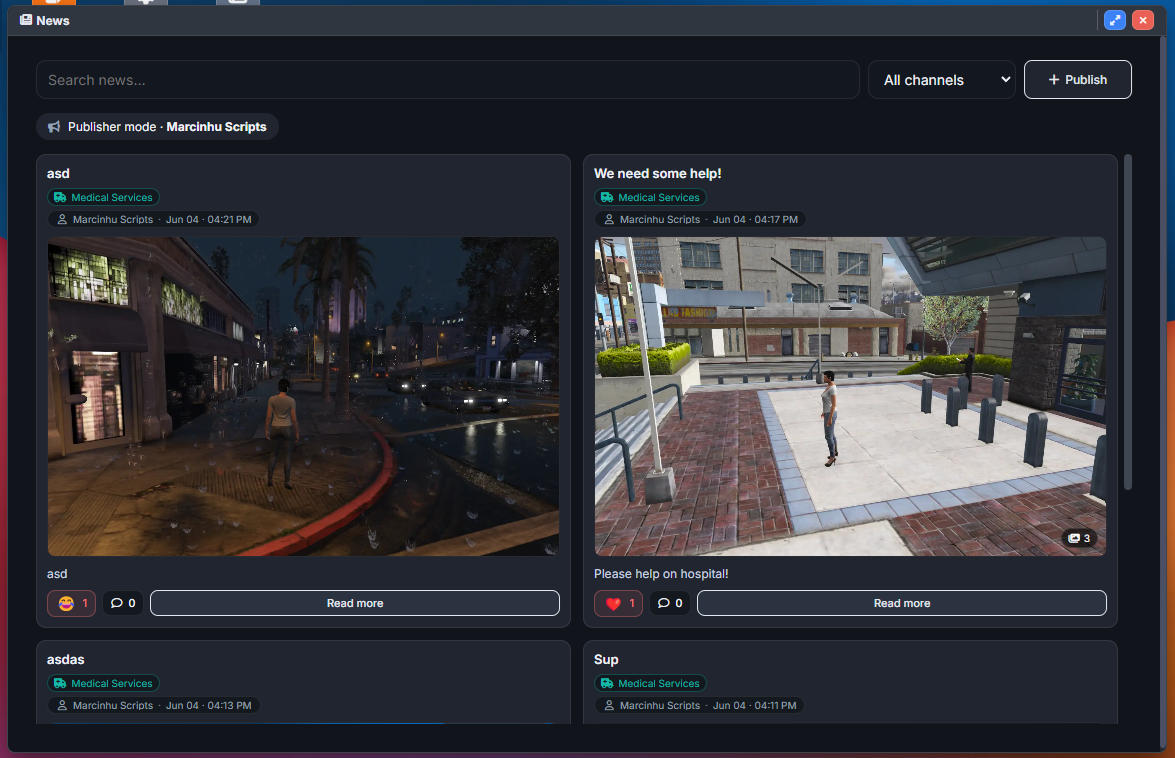
Task: Click the news feed vertical scrollbar
Action: pos(1128,322)
